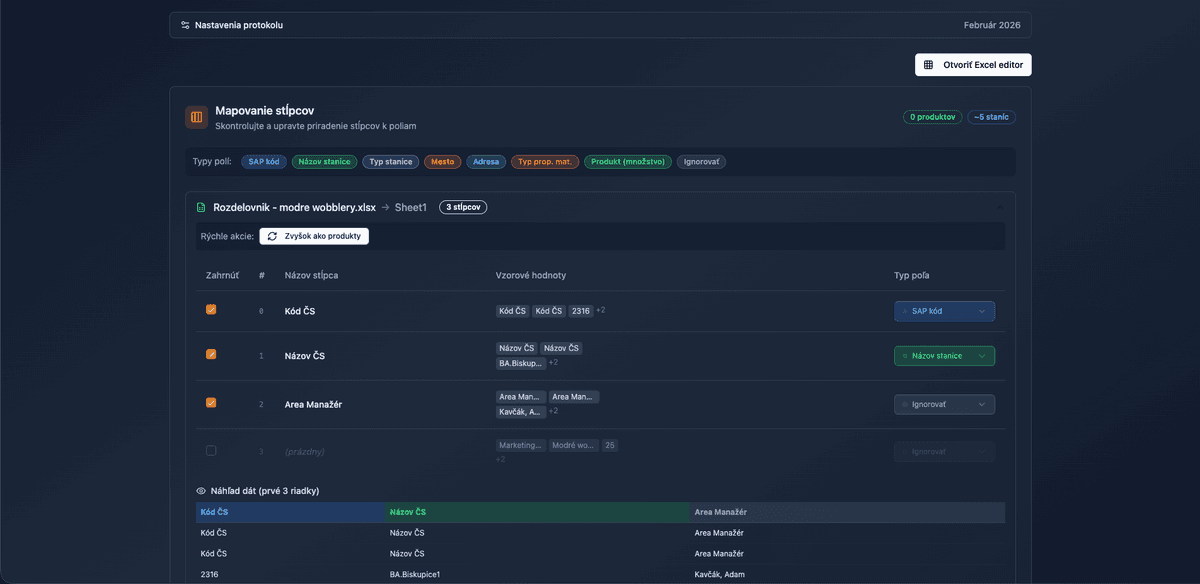Click the sliders icon beside Nastavenia protokolu
This screenshot has width=1200, height=584.
(x=185, y=25)
